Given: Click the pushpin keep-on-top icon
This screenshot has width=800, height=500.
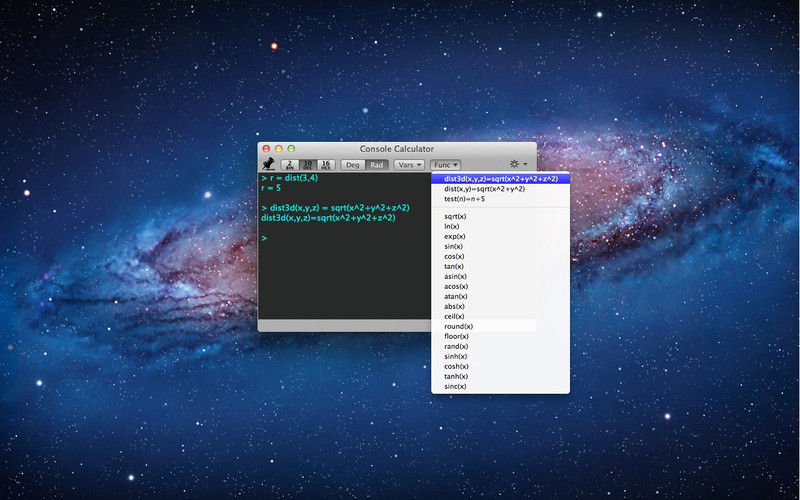Looking at the screenshot, I should point(268,164).
